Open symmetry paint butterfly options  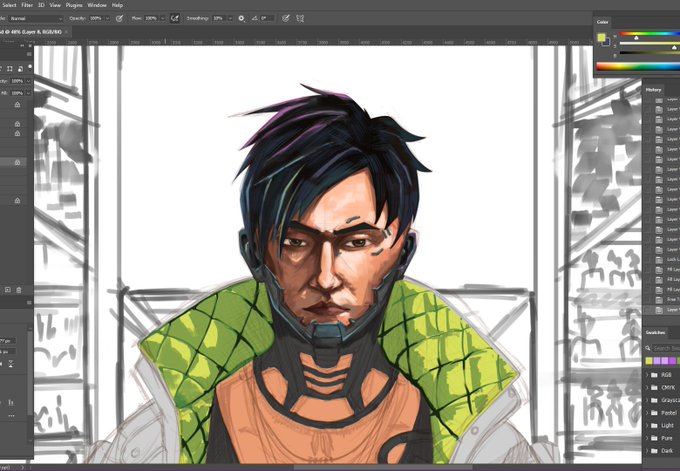click(x=300, y=19)
